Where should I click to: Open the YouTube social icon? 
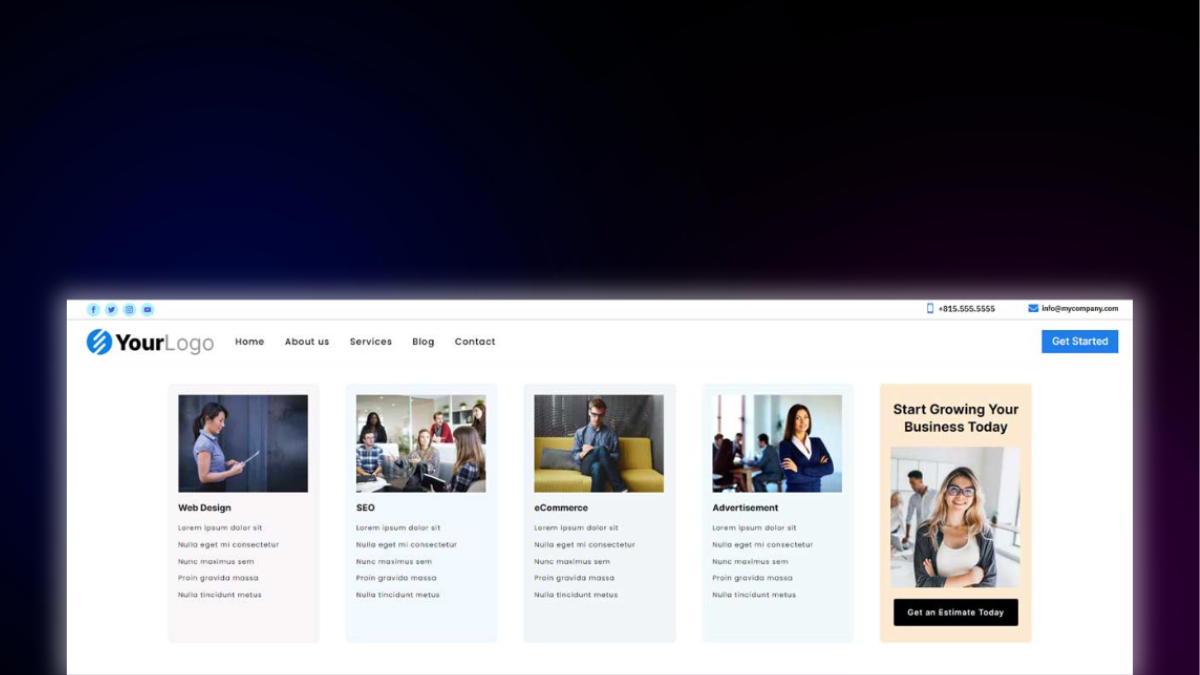click(147, 310)
